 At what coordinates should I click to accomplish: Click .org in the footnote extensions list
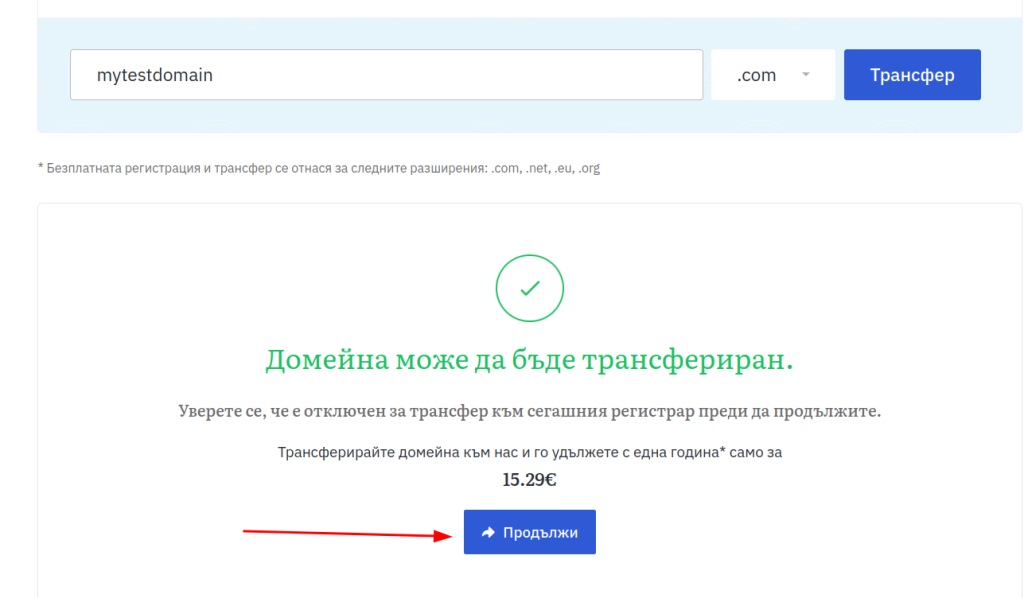(589, 168)
